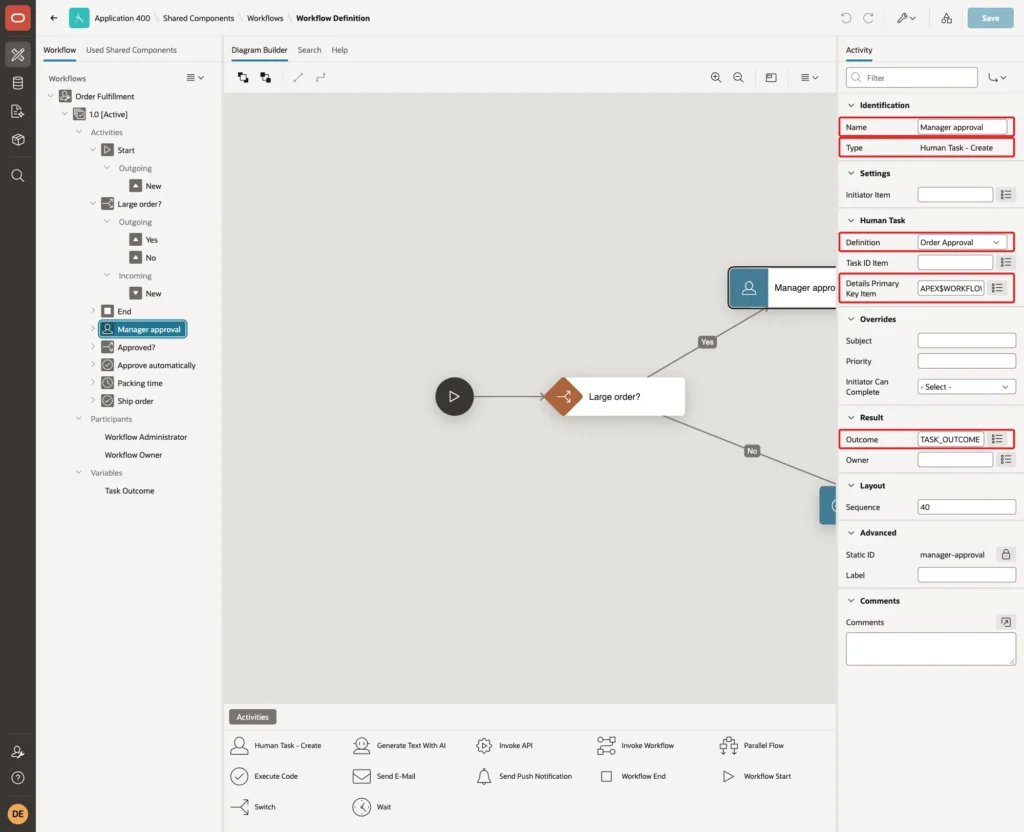Click the sidebar search magnifier icon
Image resolution: width=1024 pixels, height=832 pixels.
(x=18, y=176)
